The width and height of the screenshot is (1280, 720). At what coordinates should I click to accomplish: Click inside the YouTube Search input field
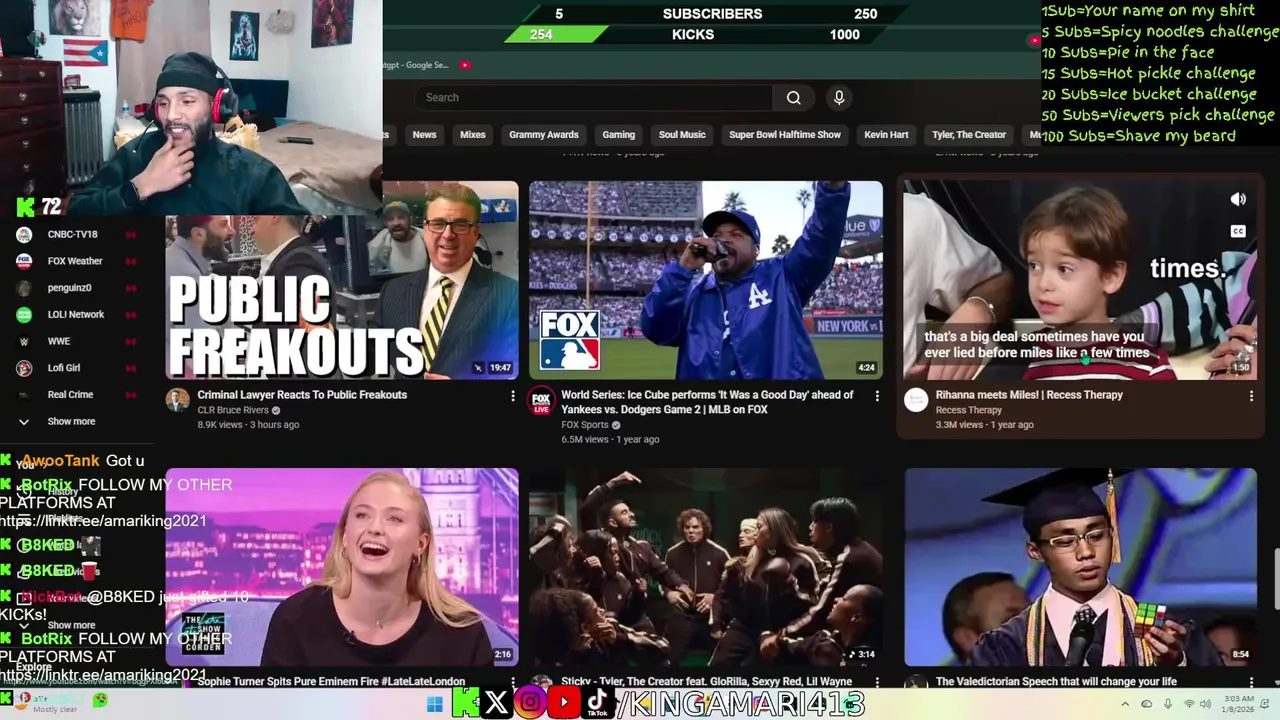[595, 97]
